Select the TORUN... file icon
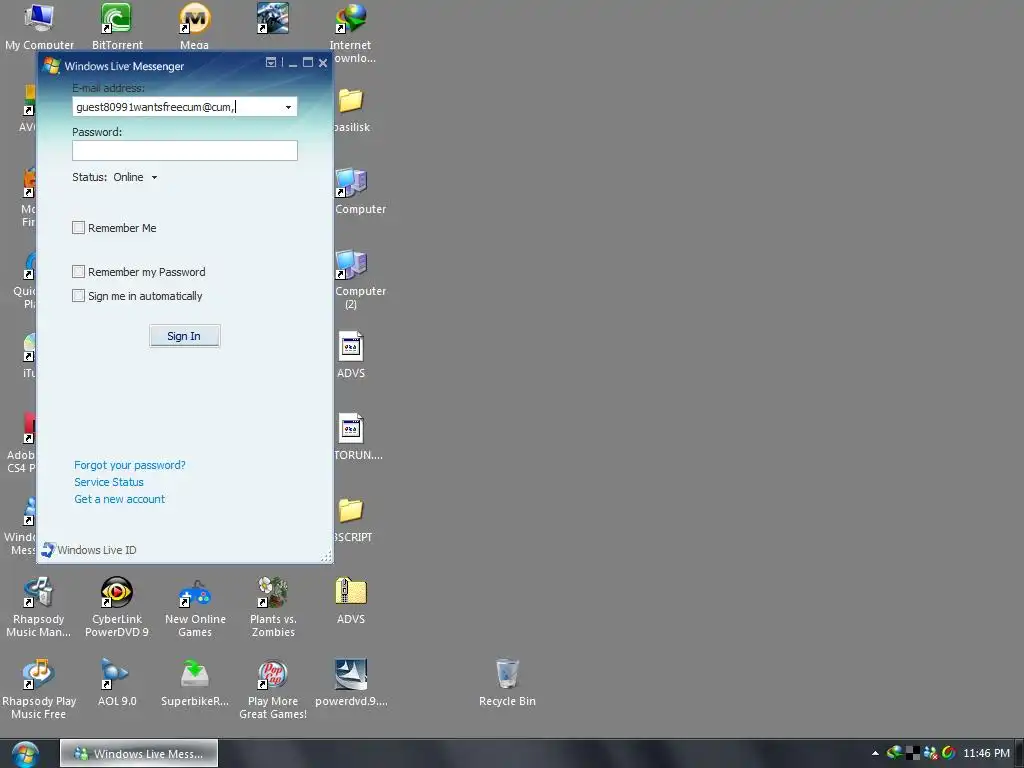 click(x=354, y=437)
